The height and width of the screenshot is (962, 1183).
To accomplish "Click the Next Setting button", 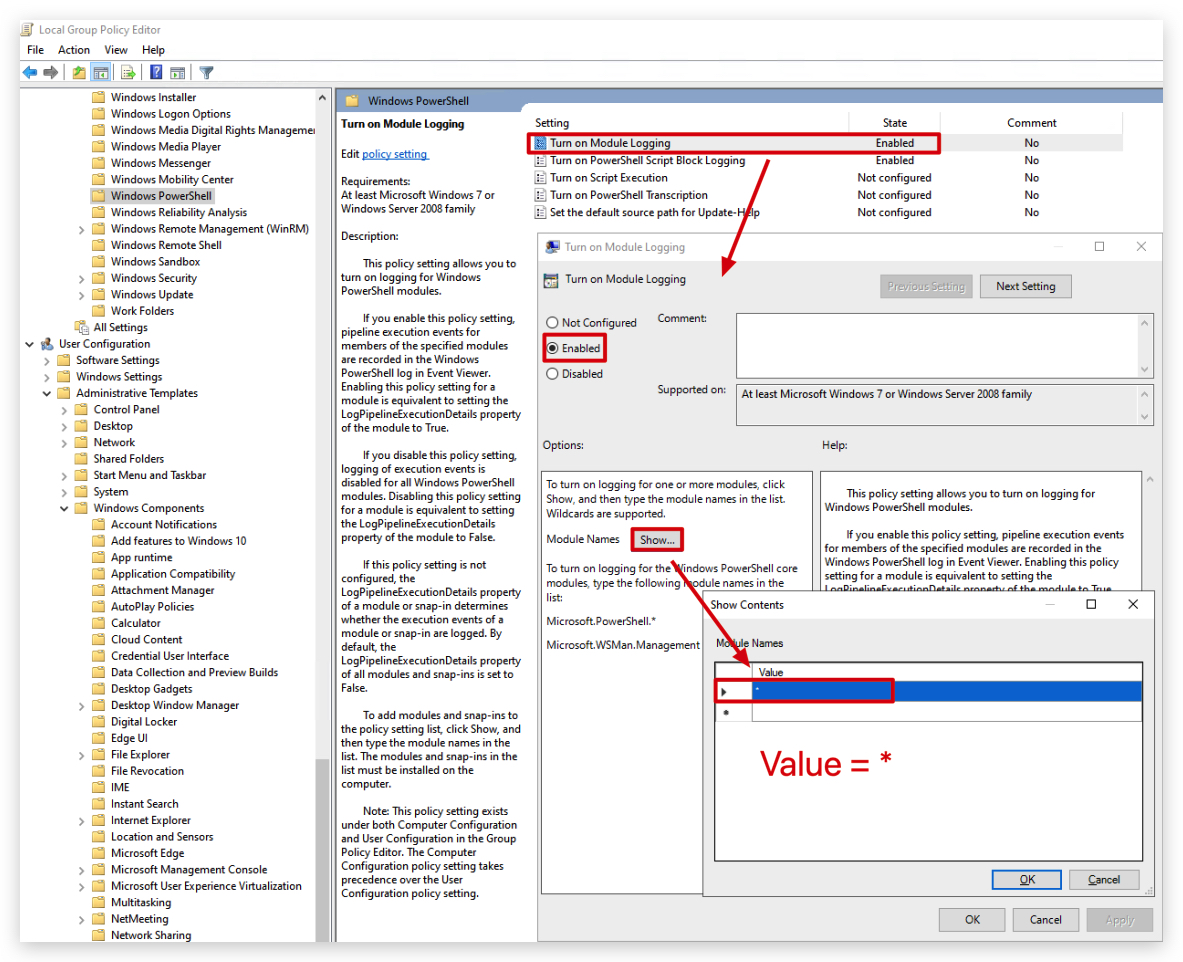I will 1025,287.
